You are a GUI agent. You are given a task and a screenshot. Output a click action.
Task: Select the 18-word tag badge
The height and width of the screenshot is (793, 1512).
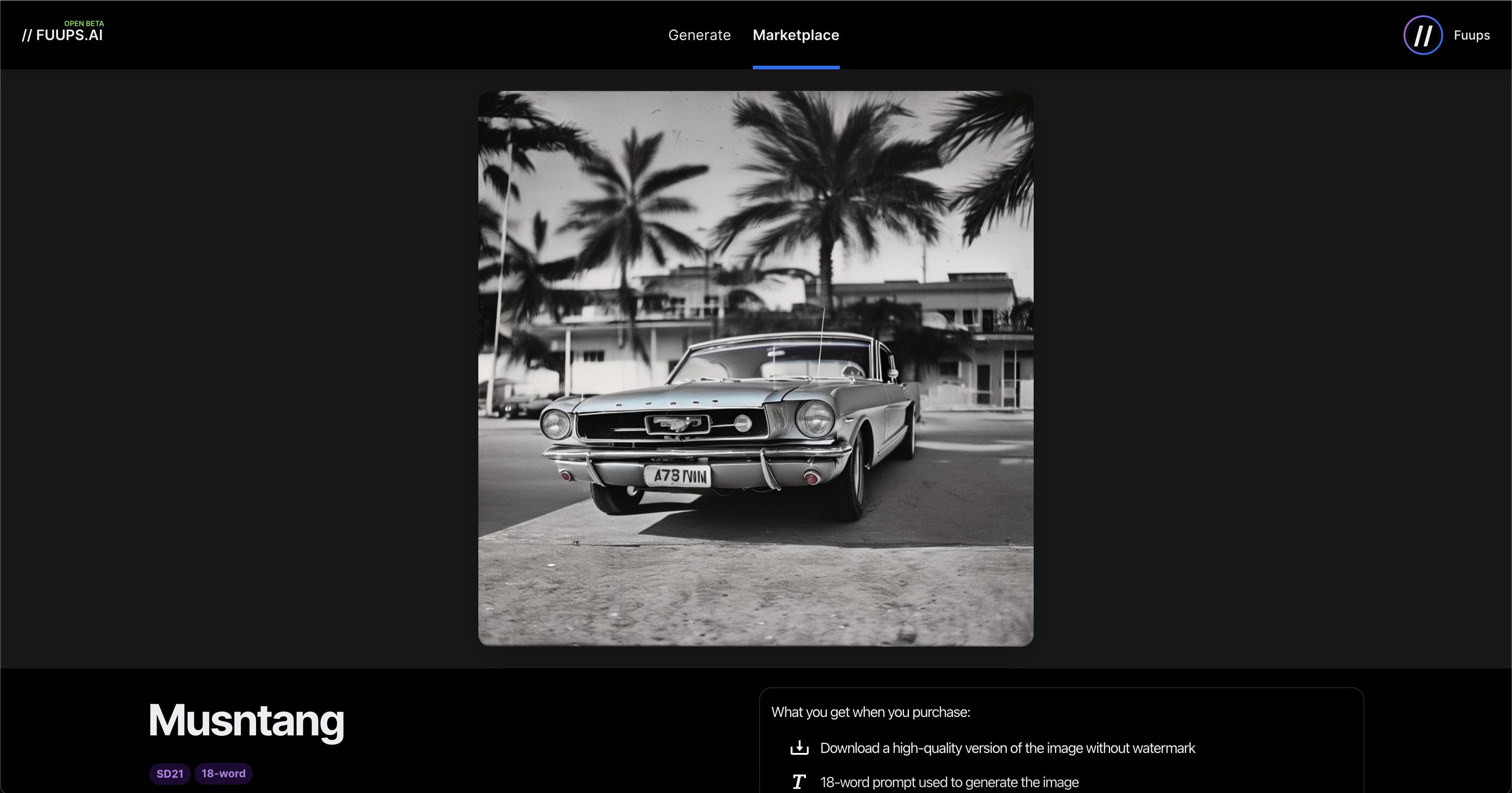click(223, 774)
